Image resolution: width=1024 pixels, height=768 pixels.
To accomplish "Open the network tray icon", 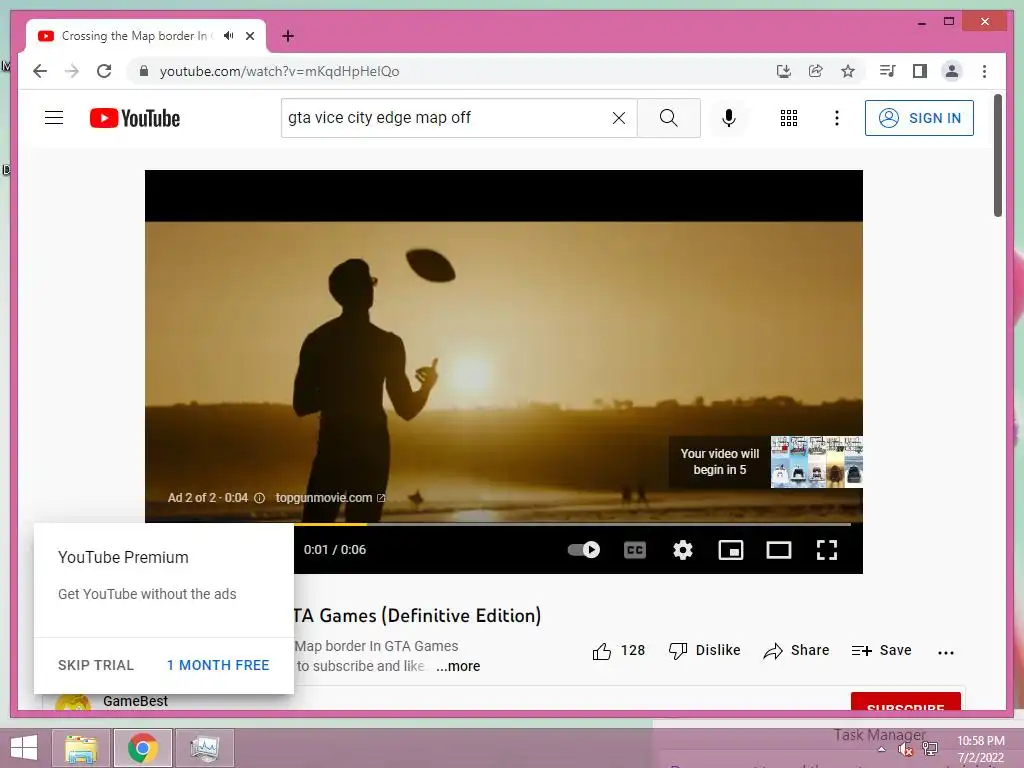I will (x=930, y=749).
